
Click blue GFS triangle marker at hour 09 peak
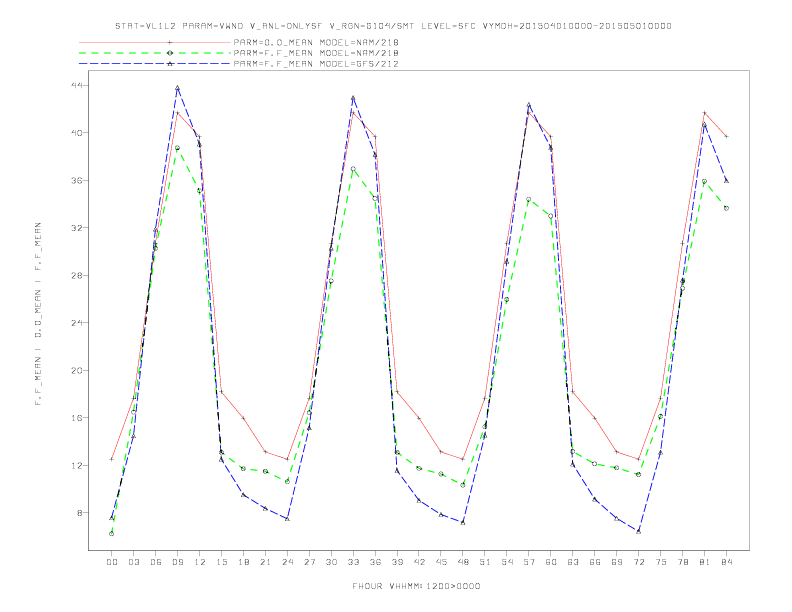[x=177, y=88]
